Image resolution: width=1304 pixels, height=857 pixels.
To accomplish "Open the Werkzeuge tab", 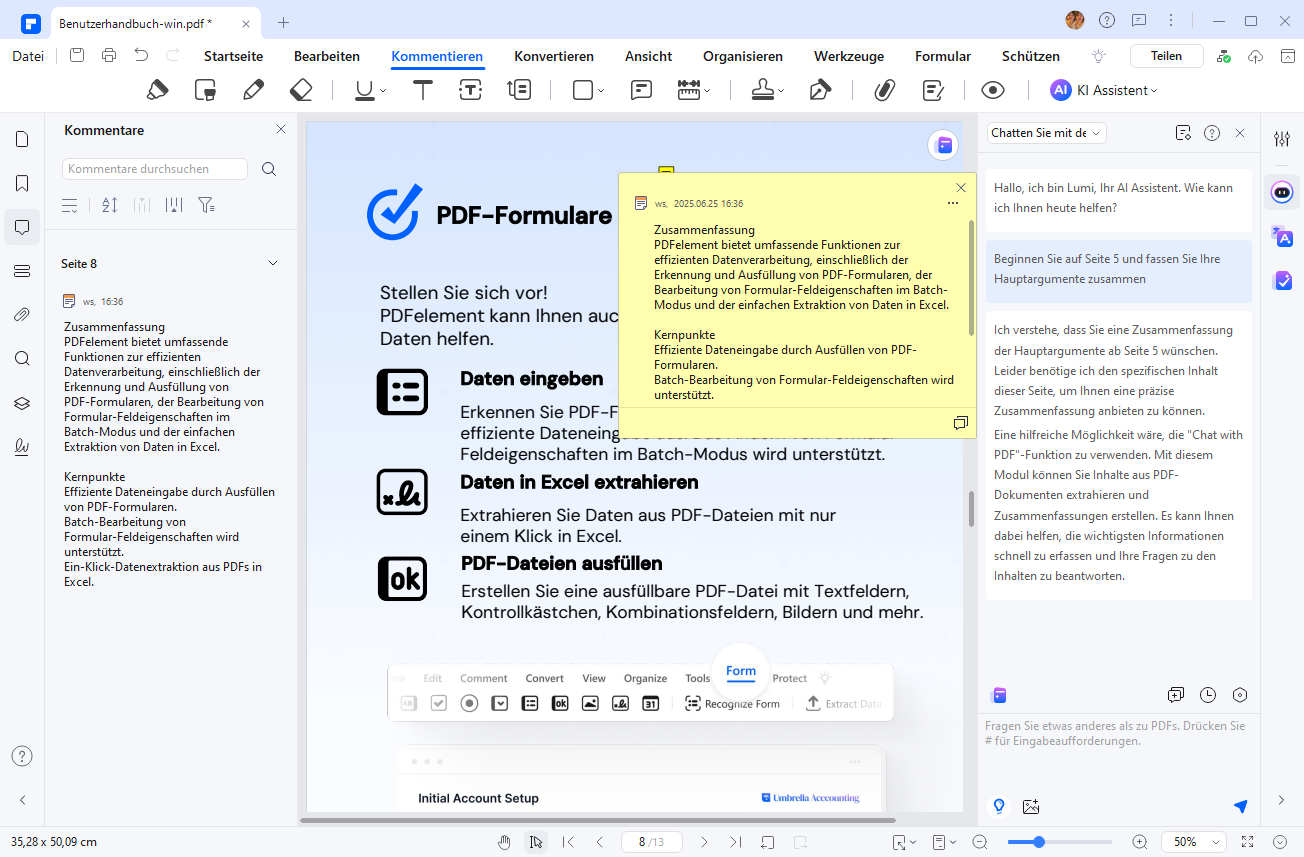I will click(x=849, y=57).
